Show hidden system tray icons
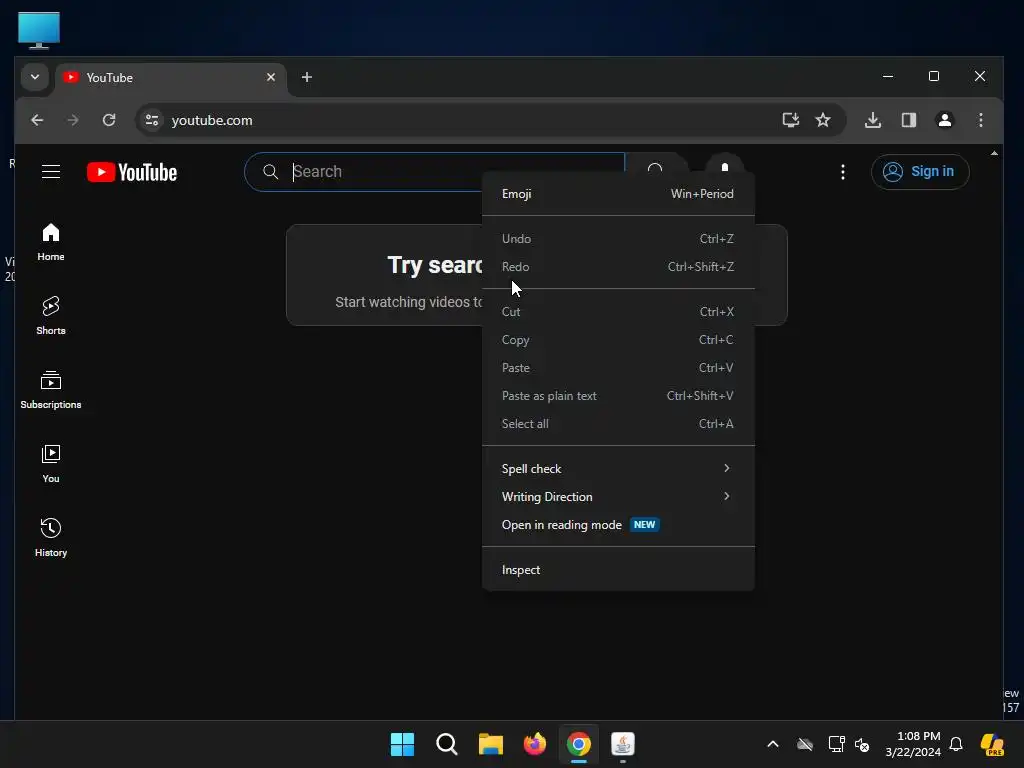 coord(773,744)
